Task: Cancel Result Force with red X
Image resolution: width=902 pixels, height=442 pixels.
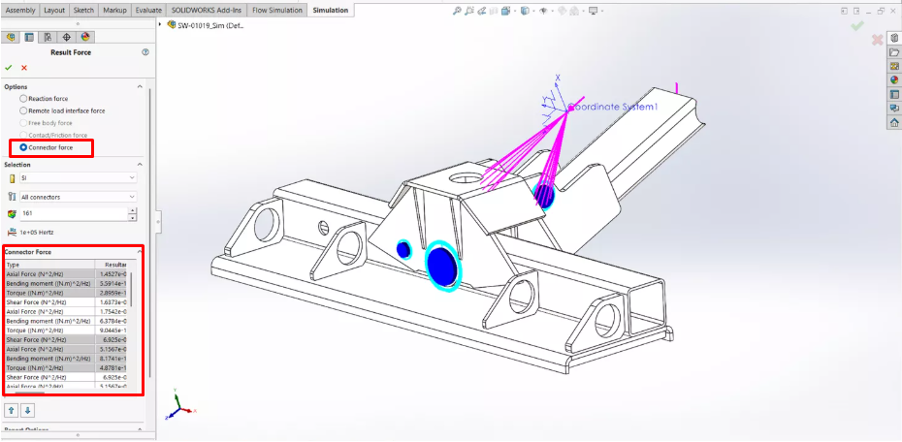Action: click(24, 68)
